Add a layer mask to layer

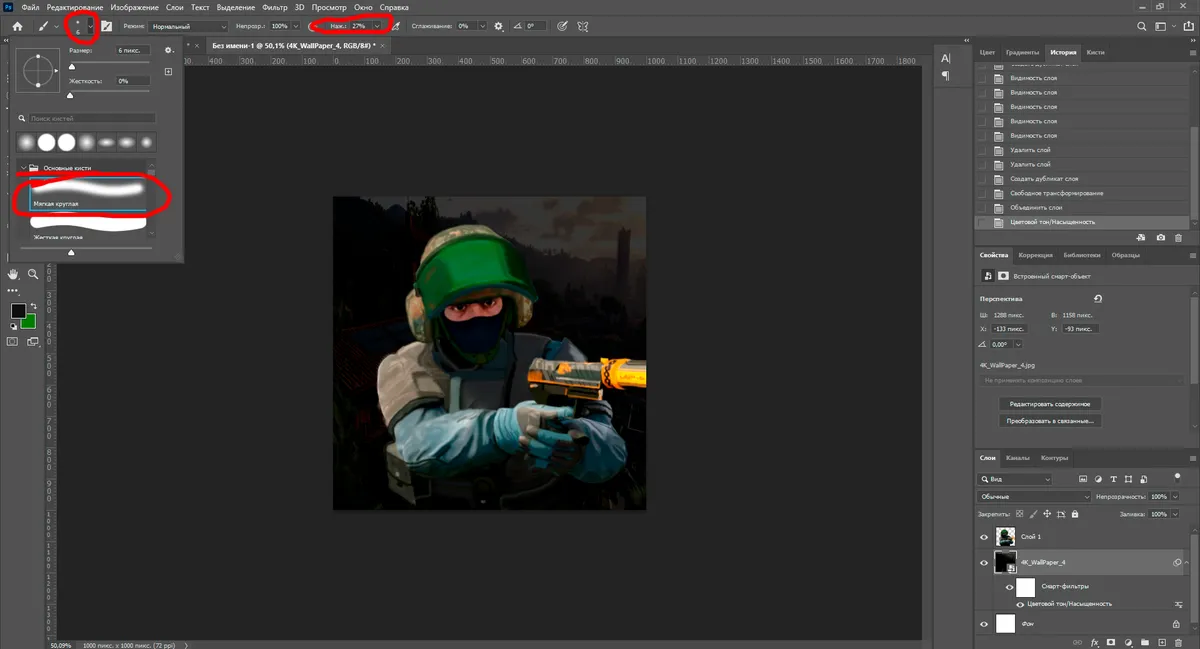coord(1111,641)
